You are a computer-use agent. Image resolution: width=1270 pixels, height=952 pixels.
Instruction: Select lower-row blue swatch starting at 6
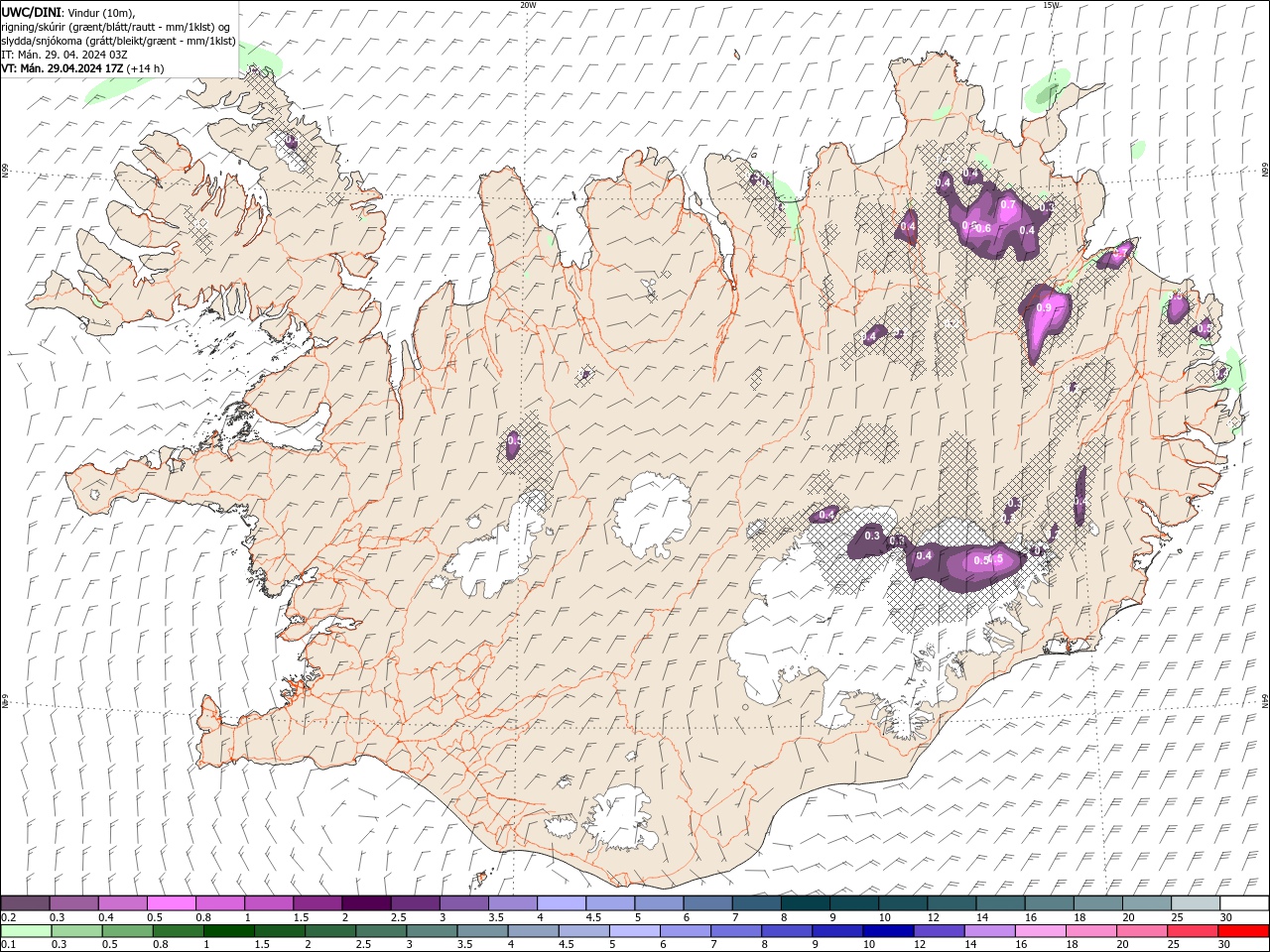point(684,931)
